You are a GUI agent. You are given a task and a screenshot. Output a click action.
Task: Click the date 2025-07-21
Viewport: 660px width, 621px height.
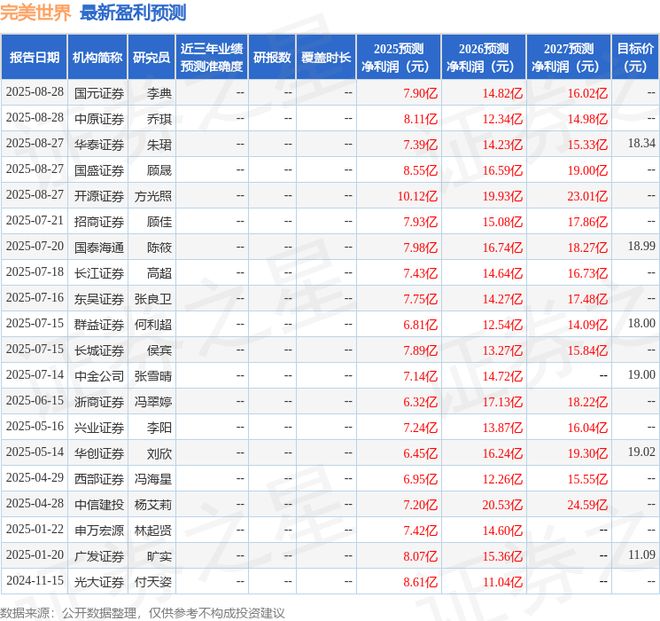35,221
